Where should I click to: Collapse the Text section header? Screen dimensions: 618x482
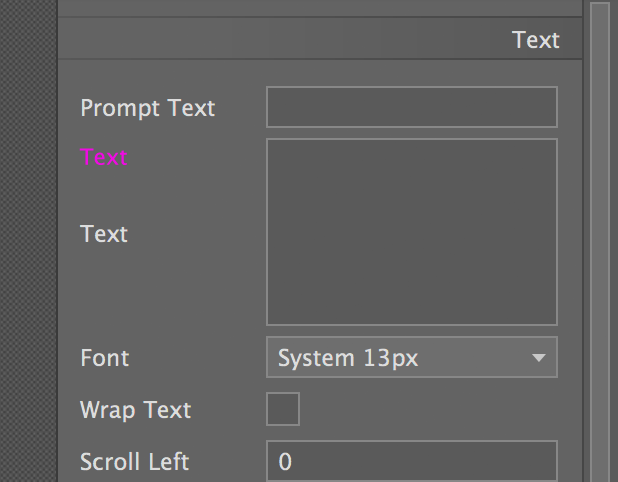[320, 40]
